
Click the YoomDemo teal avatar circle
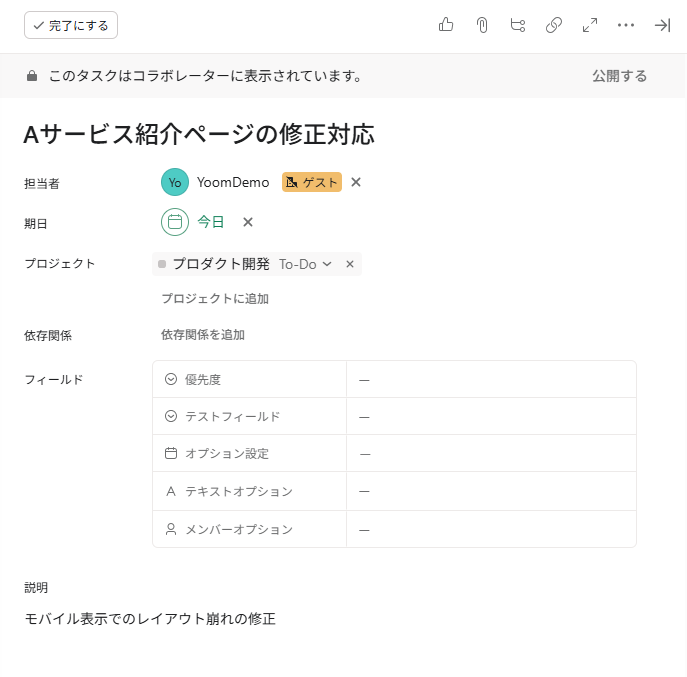[x=175, y=182]
